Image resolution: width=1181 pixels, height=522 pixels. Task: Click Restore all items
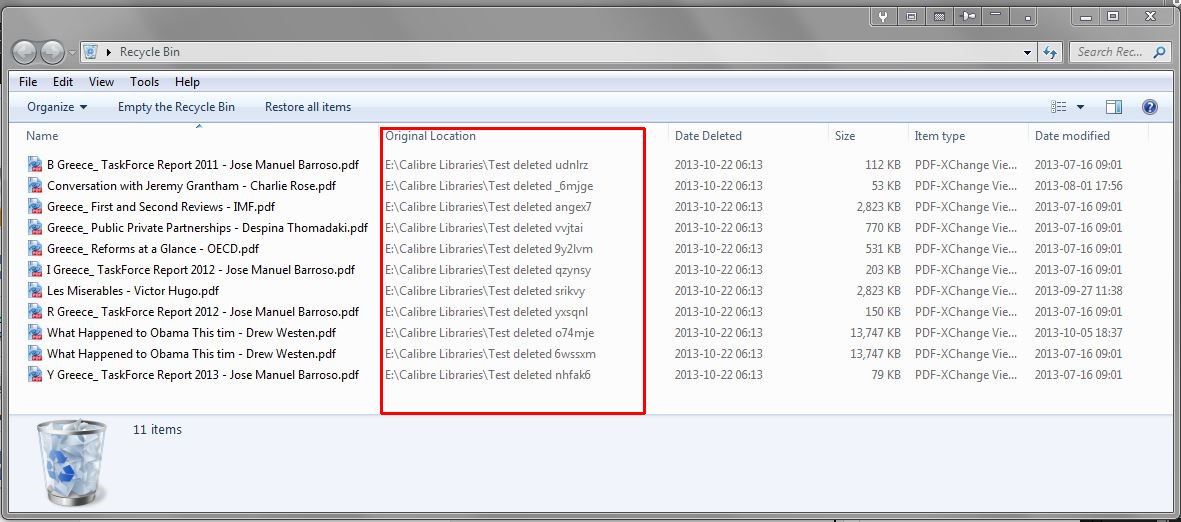[x=308, y=107]
